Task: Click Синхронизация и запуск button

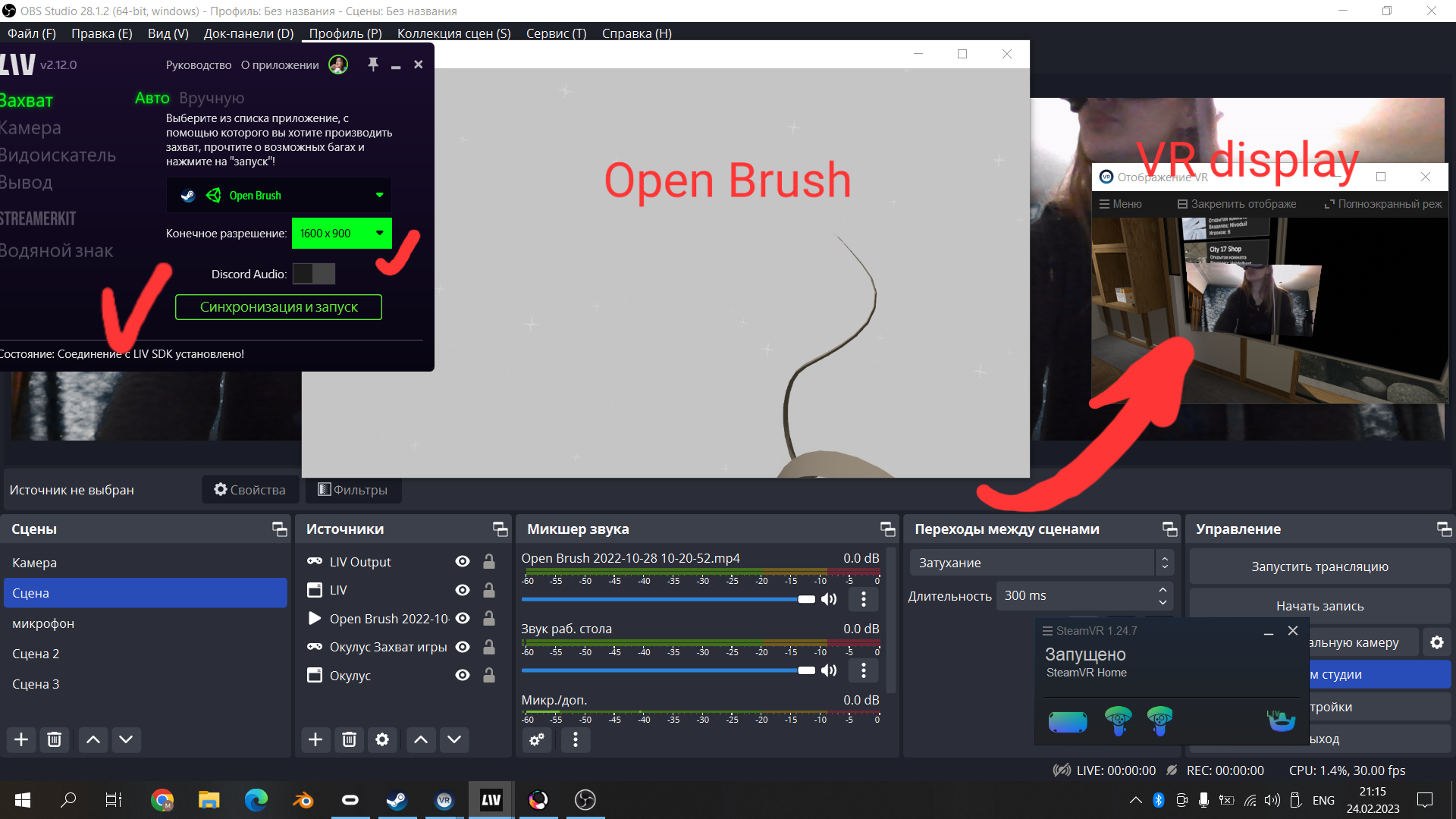Action: pyautogui.click(x=278, y=307)
